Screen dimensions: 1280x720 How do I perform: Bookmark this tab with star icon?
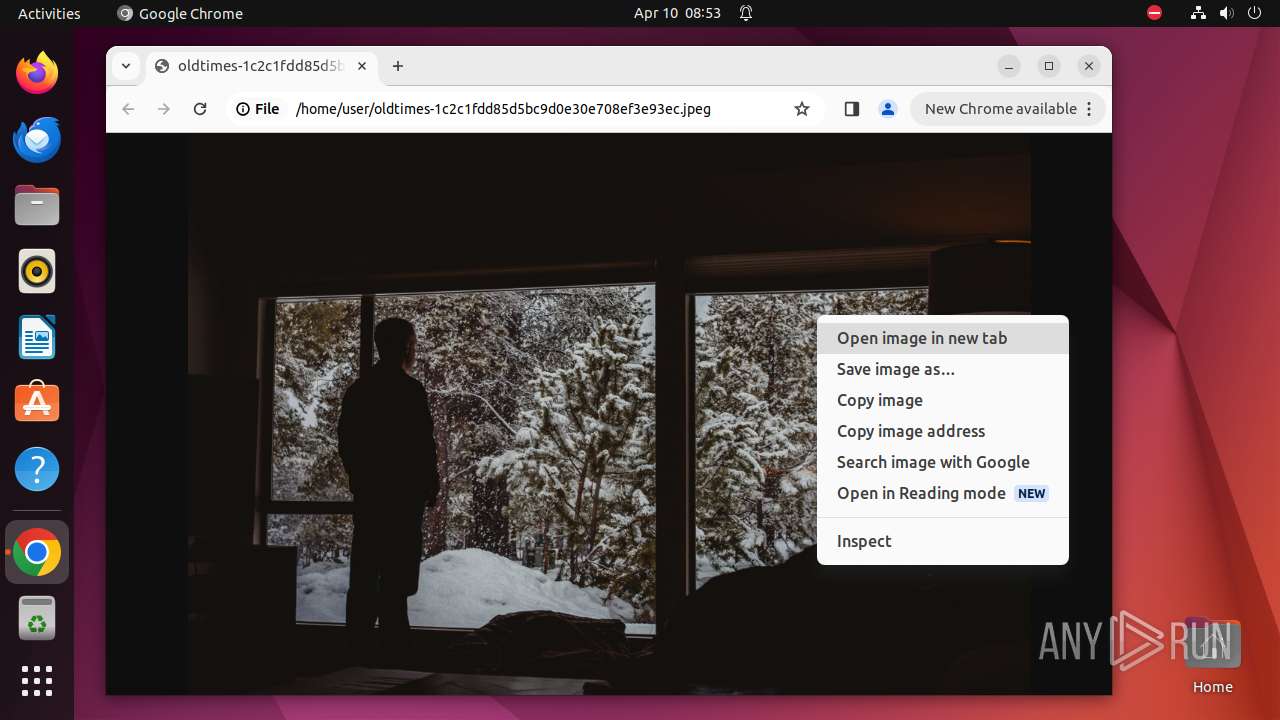pos(802,109)
